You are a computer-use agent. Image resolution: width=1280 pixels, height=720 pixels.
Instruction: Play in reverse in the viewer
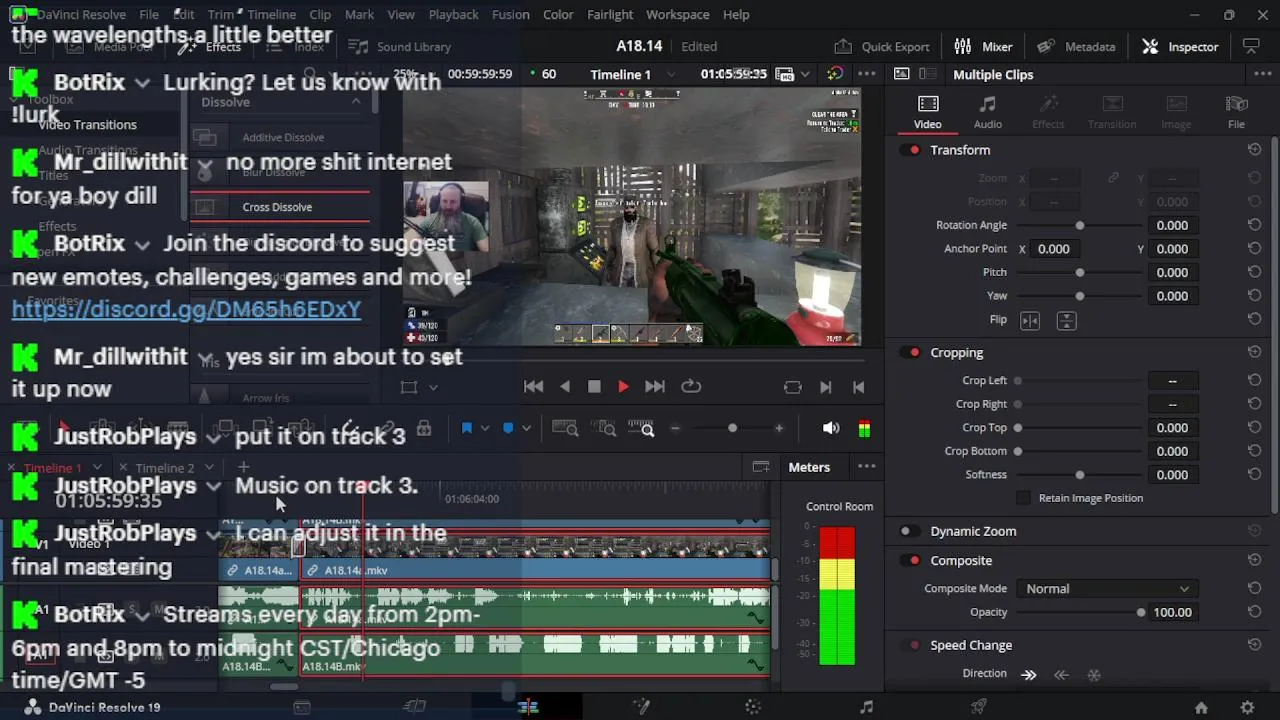[x=565, y=387]
